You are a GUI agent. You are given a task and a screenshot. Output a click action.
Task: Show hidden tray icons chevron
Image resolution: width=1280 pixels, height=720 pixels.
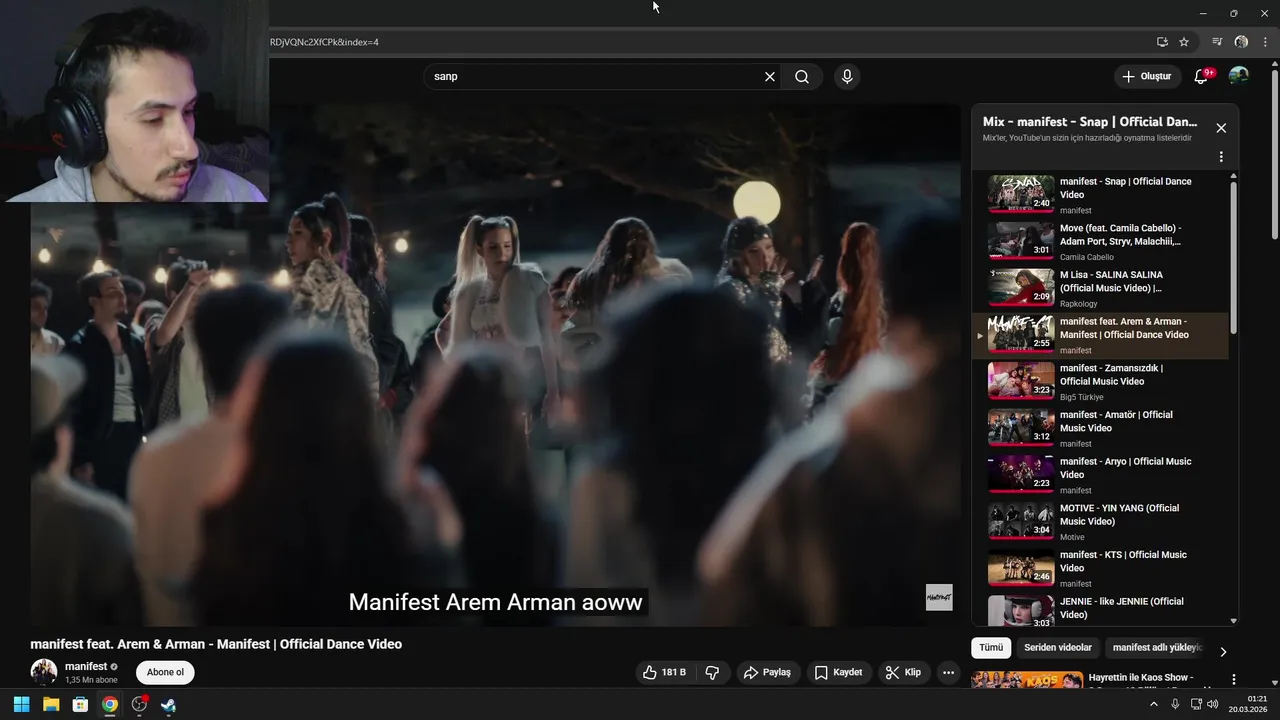pyautogui.click(x=1153, y=704)
